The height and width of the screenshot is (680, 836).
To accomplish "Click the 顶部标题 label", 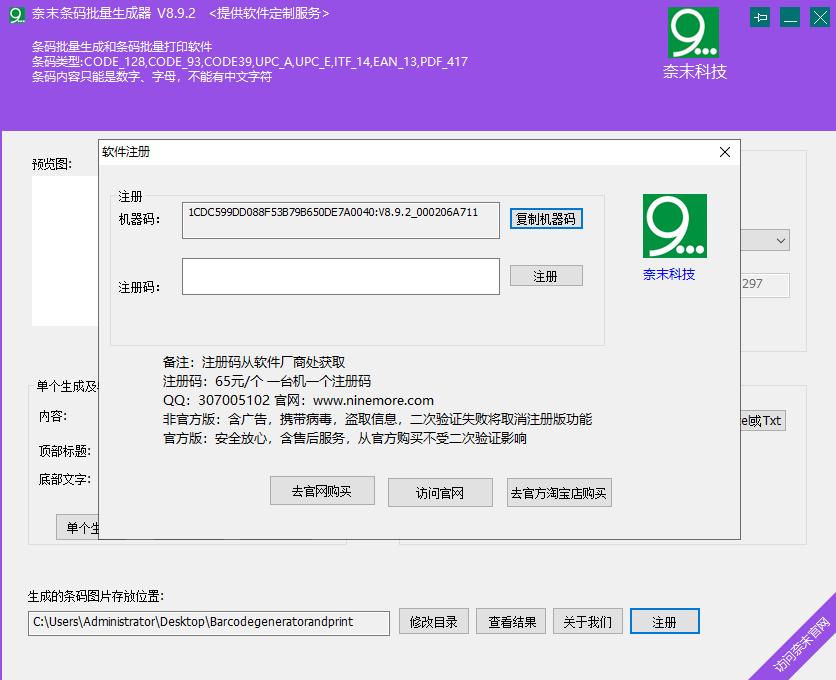I will pyautogui.click(x=65, y=451).
